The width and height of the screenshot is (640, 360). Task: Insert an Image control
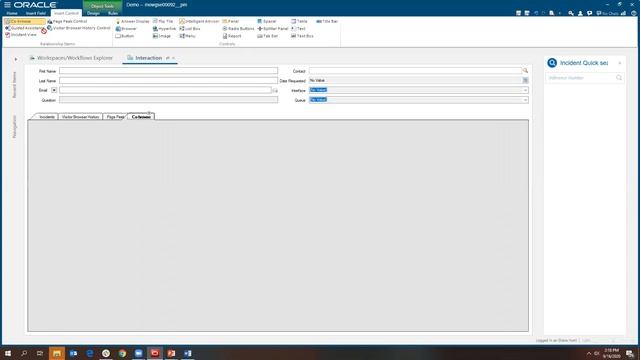162,36
